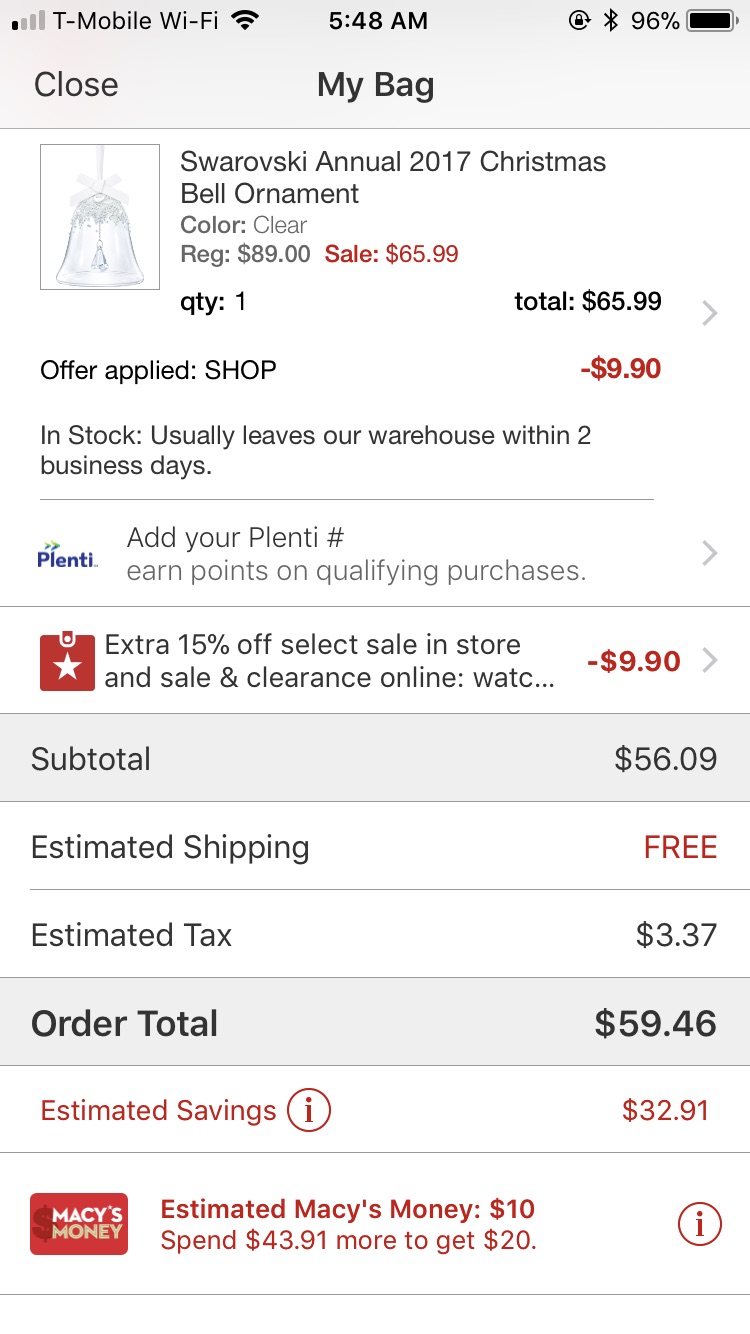
Task: Tap the Estimated Savings label
Action: (158, 1110)
